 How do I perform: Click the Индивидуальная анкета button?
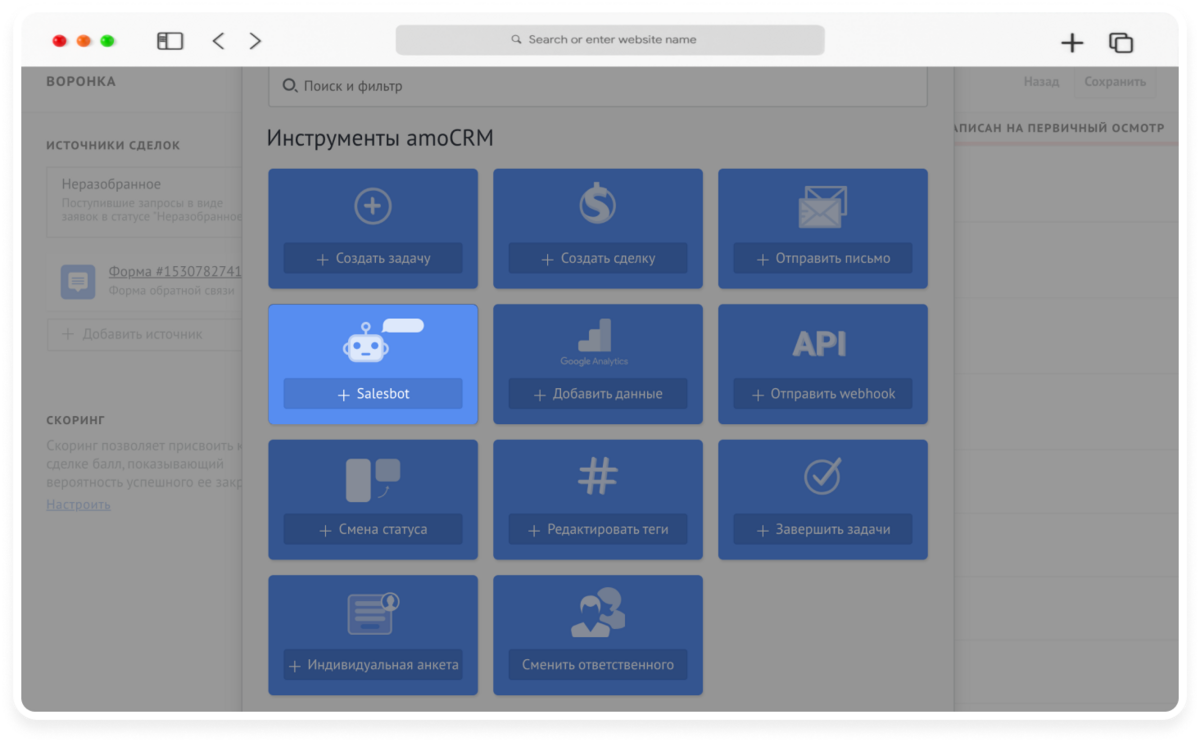point(373,665)
